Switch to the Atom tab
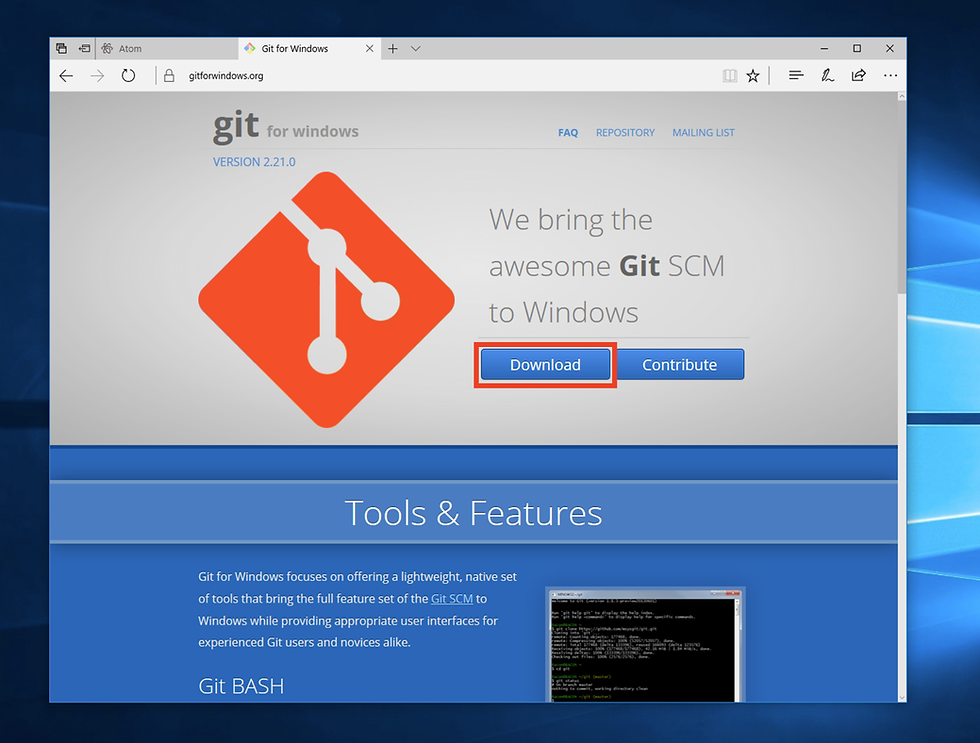The image size is (980, 743). [x=166, y=48]
